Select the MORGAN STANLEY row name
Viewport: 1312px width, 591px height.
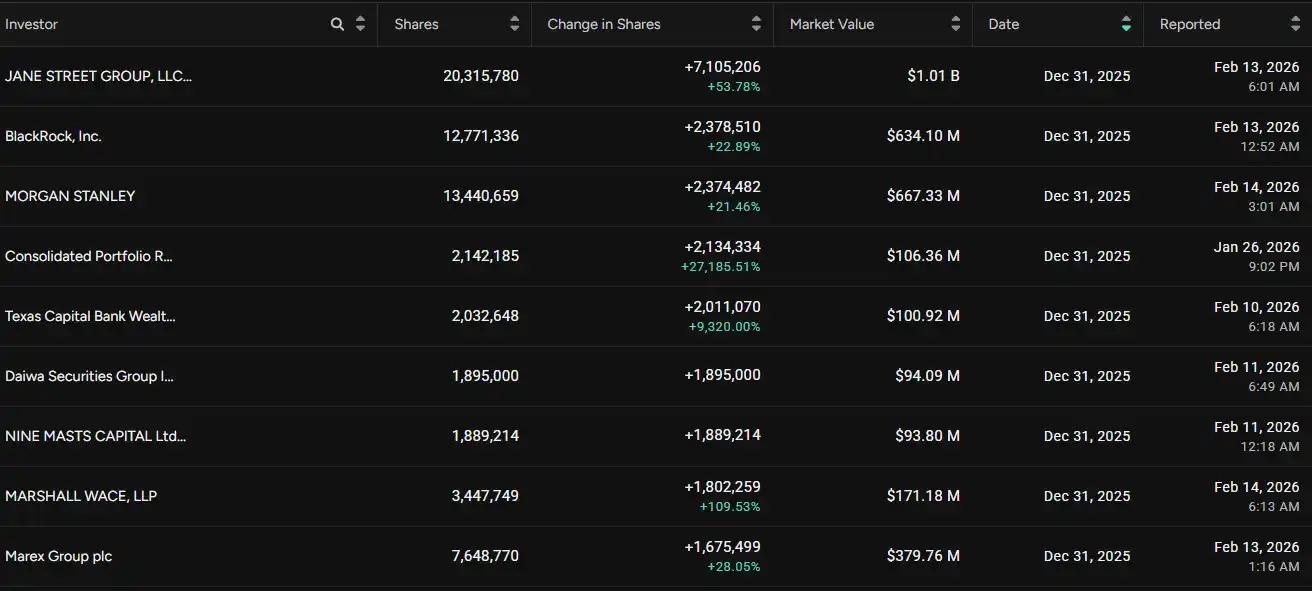tap(70, 196)
